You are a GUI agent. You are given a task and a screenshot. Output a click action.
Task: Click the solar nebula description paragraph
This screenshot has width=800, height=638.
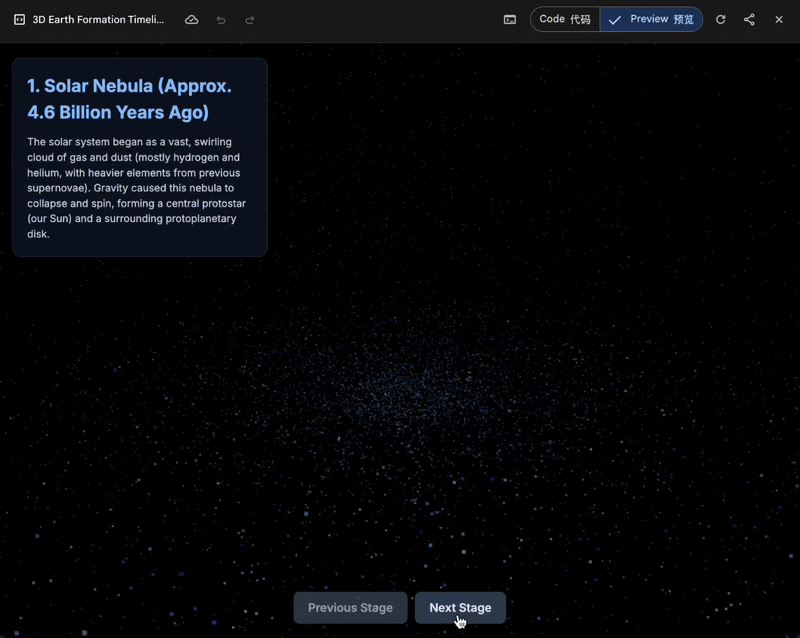point(137,188)
